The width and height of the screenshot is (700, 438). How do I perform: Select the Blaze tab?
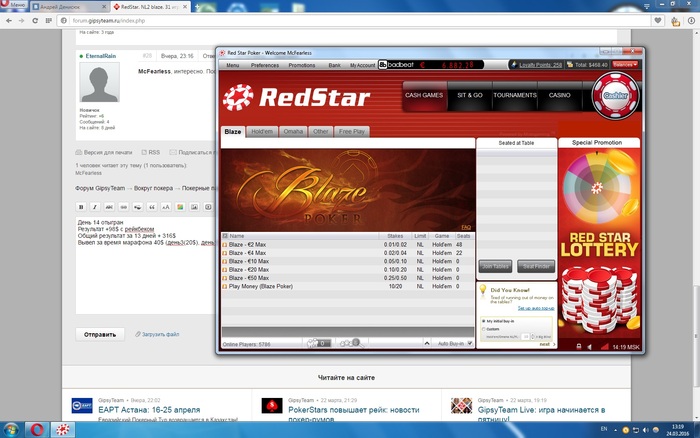click(x=233, y=132)
